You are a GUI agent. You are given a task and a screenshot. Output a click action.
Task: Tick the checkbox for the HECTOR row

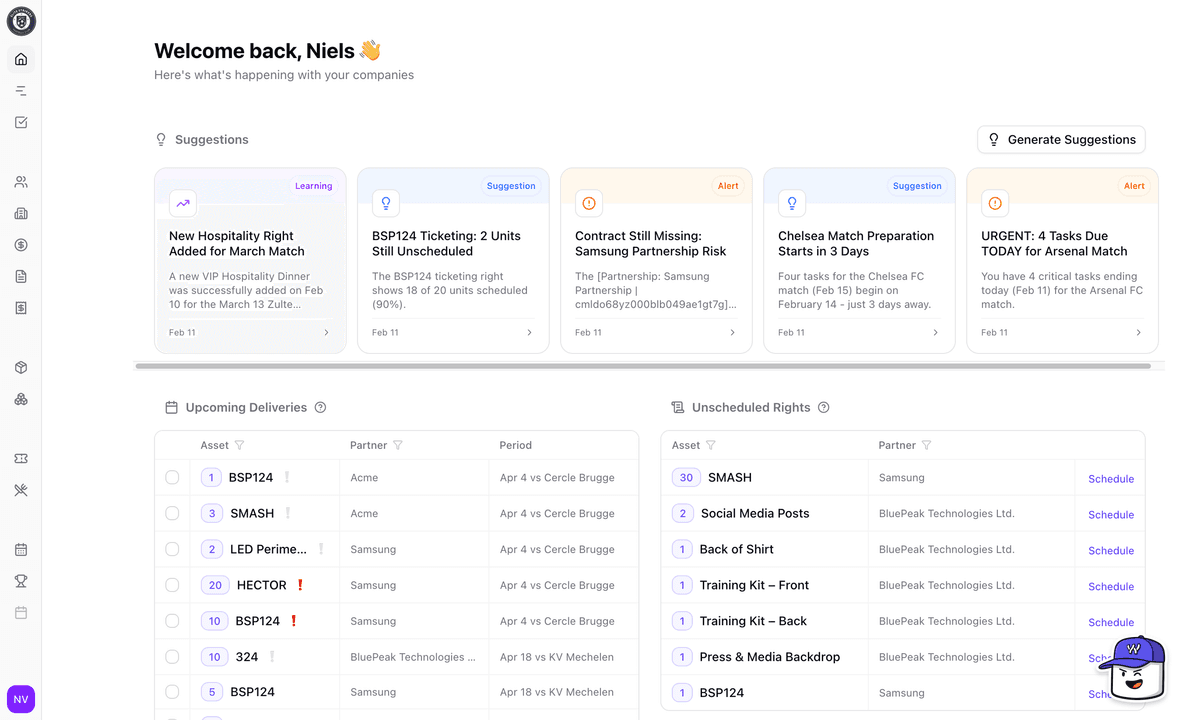point(172,585)
